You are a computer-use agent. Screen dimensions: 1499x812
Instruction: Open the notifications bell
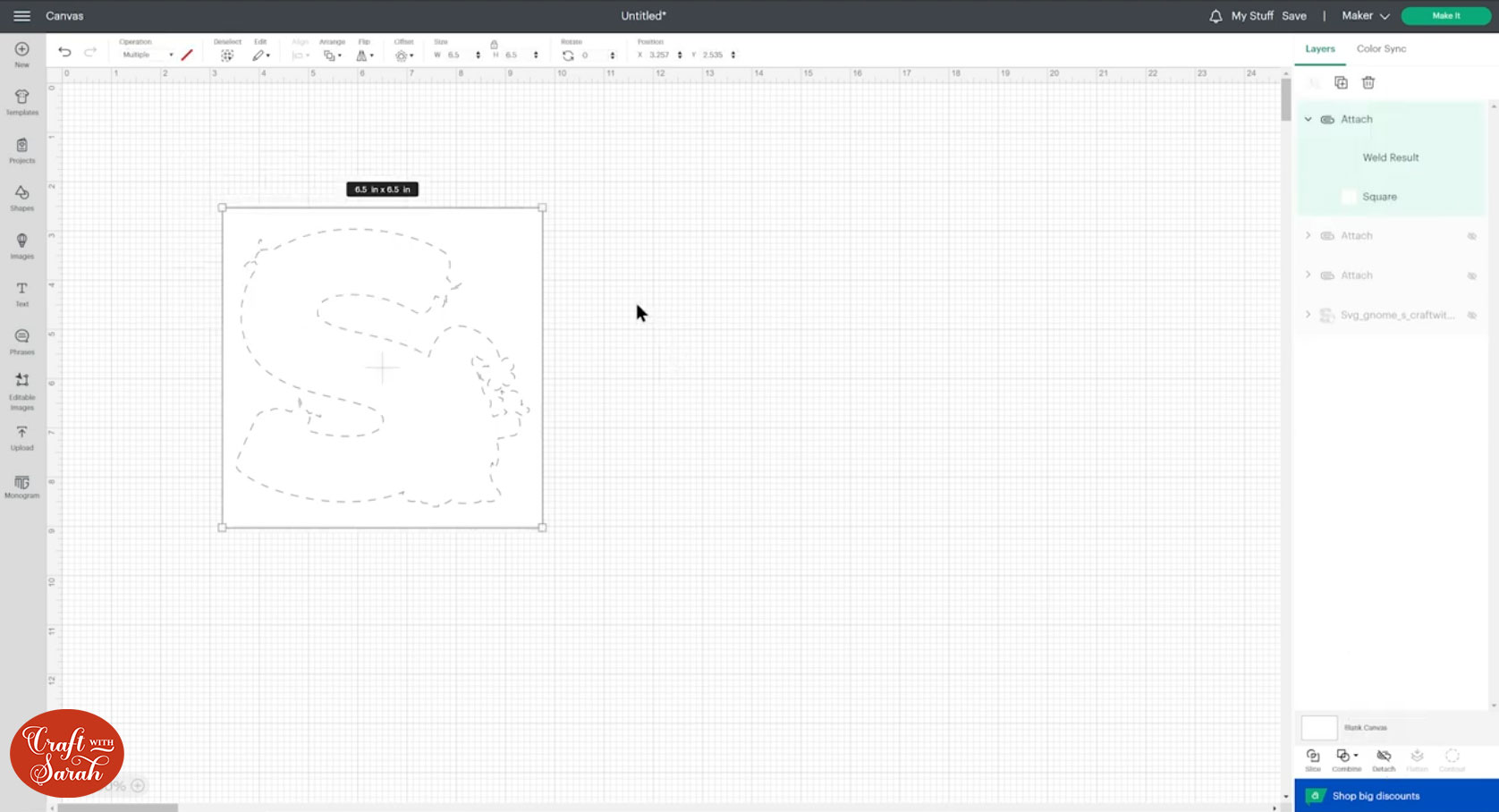1215,16
